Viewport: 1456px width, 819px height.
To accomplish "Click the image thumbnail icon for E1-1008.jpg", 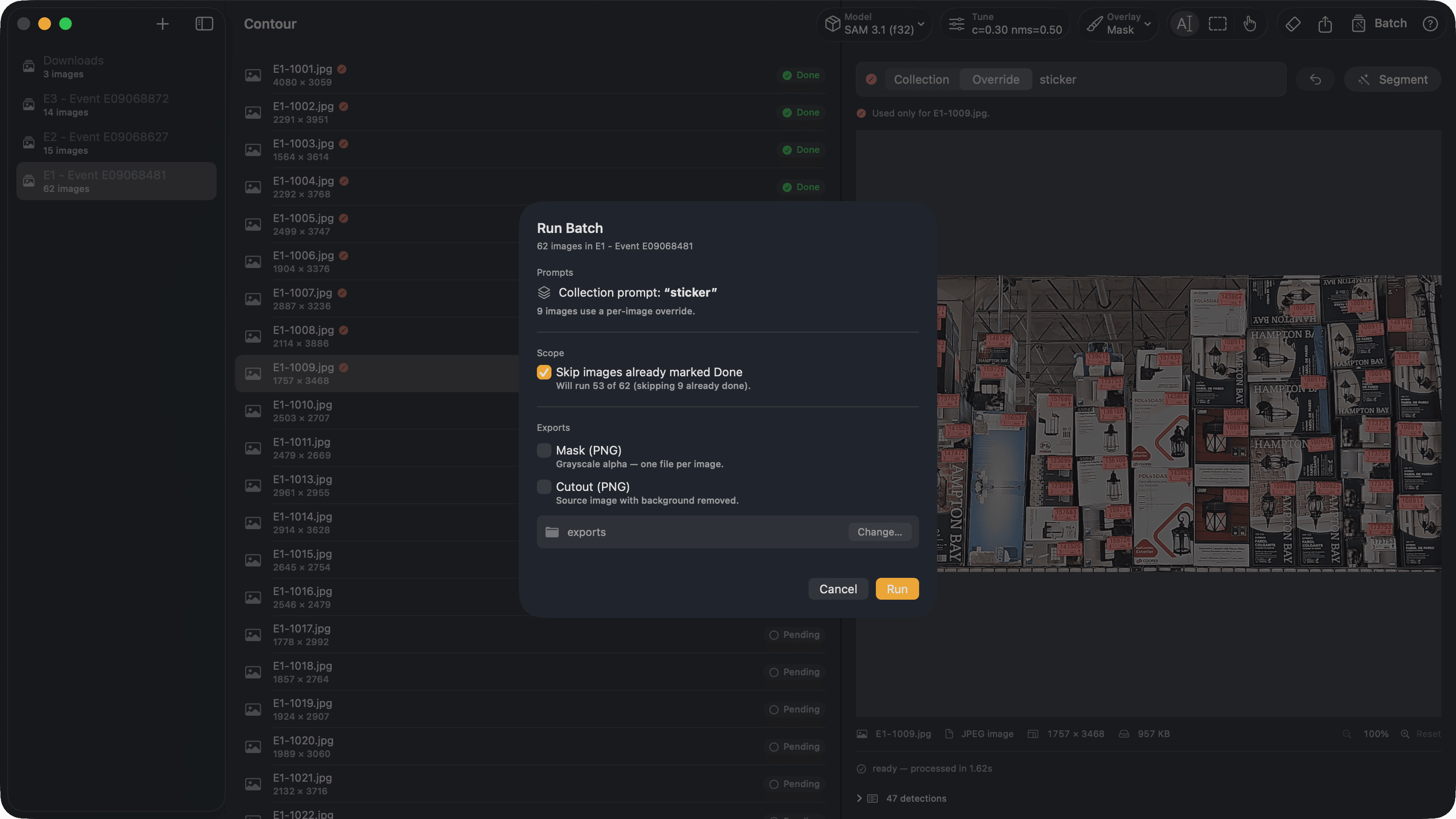I will (253, 336).
